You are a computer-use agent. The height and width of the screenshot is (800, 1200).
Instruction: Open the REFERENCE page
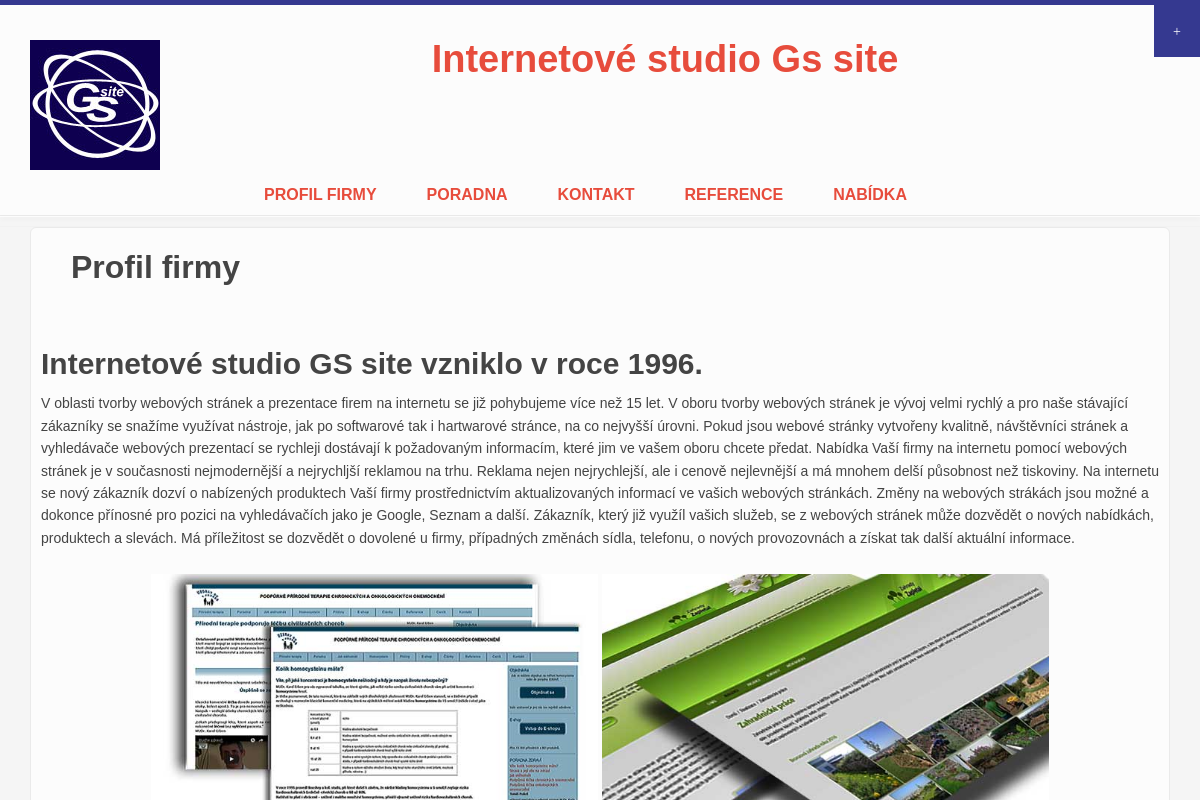click(733, 194)
